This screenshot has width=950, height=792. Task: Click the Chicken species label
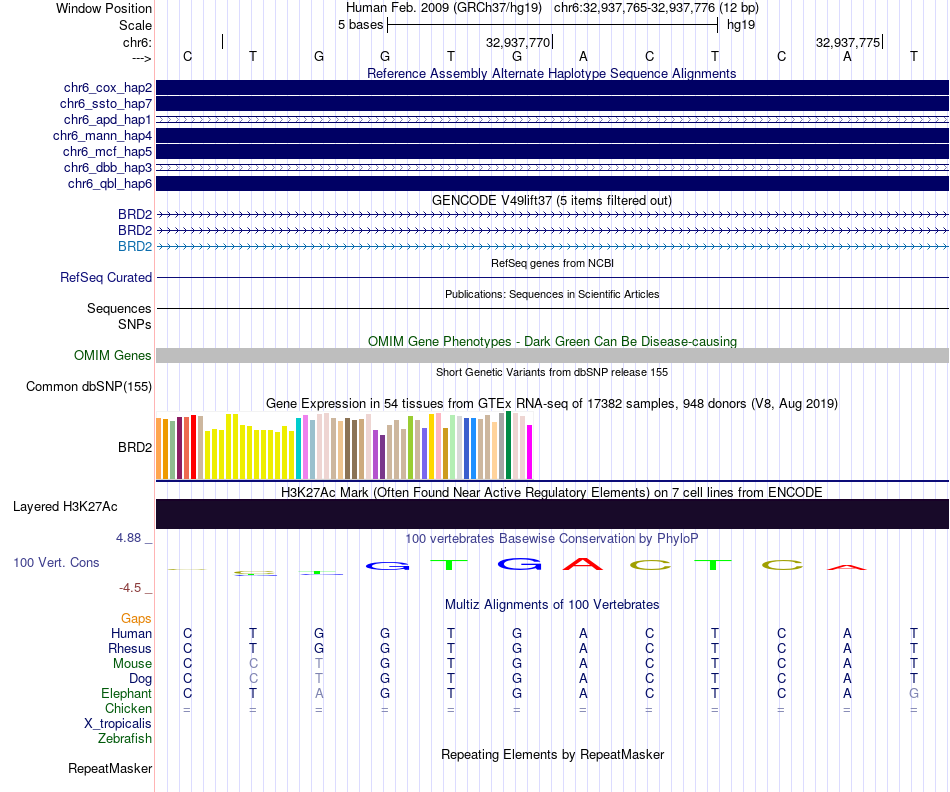pyautogui.click(x=128, y=709)
